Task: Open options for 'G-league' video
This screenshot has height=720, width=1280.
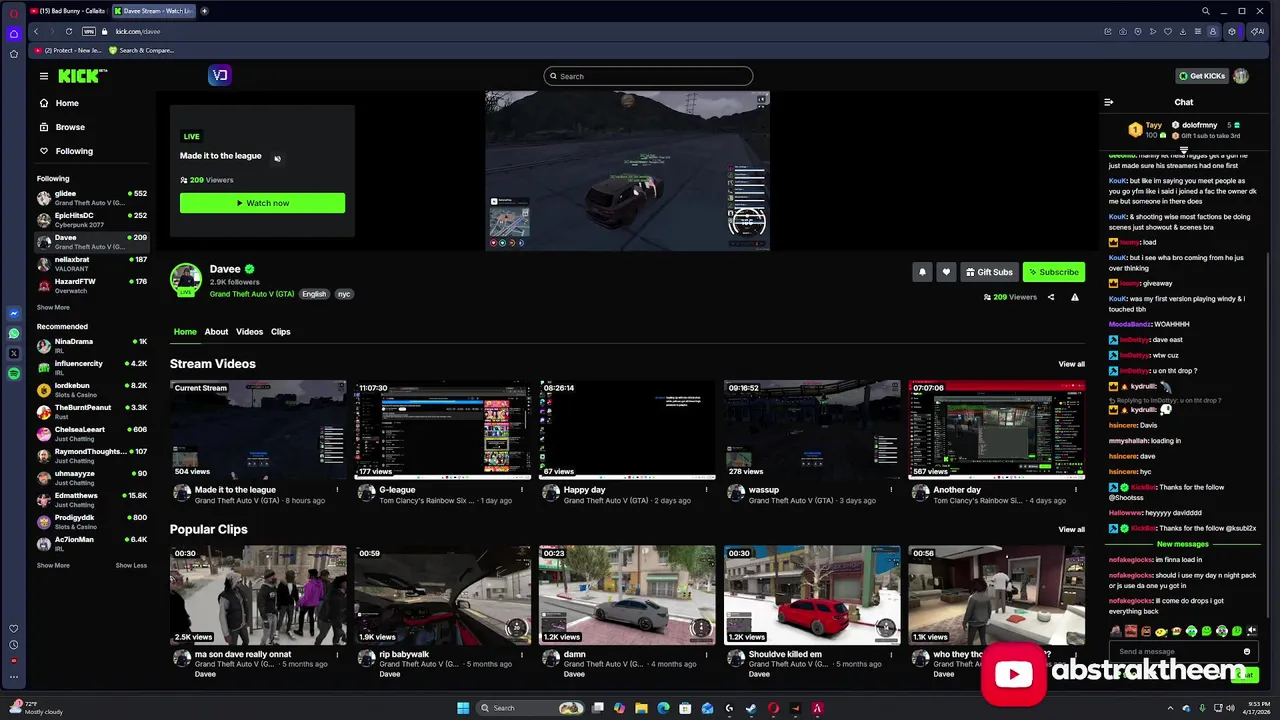Action: 522,490
